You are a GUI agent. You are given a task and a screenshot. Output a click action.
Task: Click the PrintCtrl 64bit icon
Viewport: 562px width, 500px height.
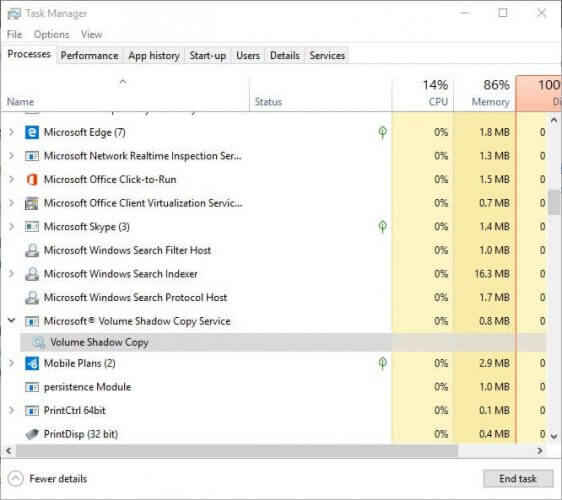(32, 410)
